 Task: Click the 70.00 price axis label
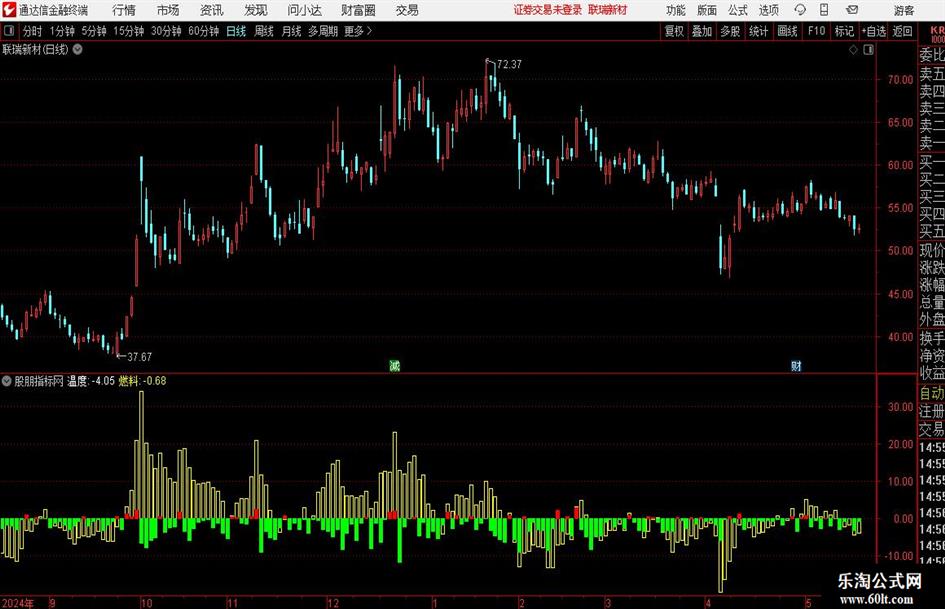coord(900,80)
